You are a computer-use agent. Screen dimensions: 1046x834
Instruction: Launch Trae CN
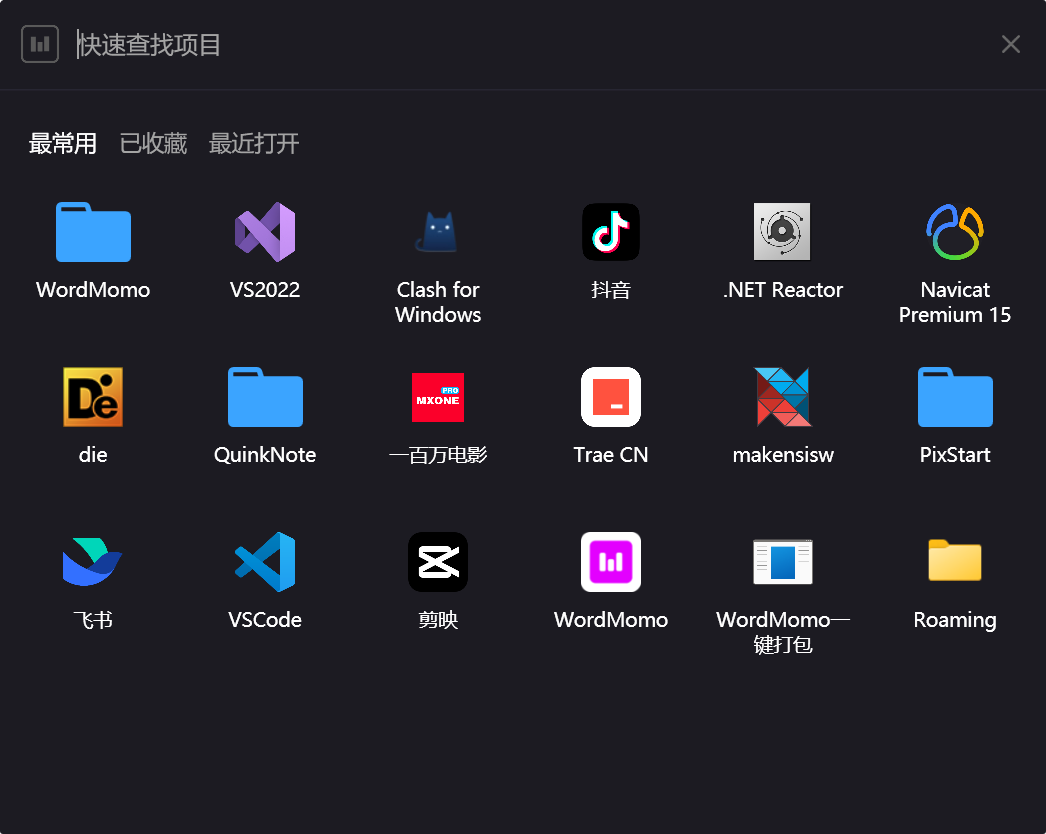click(610, 397)
